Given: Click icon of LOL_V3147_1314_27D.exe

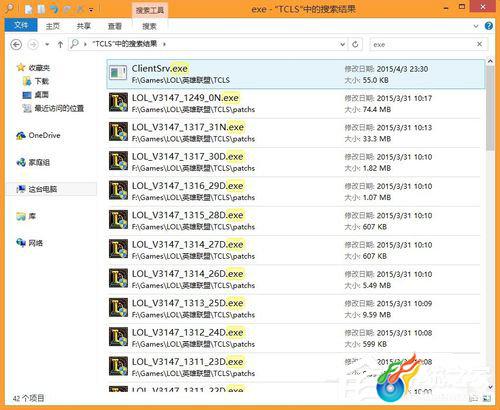Looking at the screenshot, I should pyautogui.click(x=118, y=249).
